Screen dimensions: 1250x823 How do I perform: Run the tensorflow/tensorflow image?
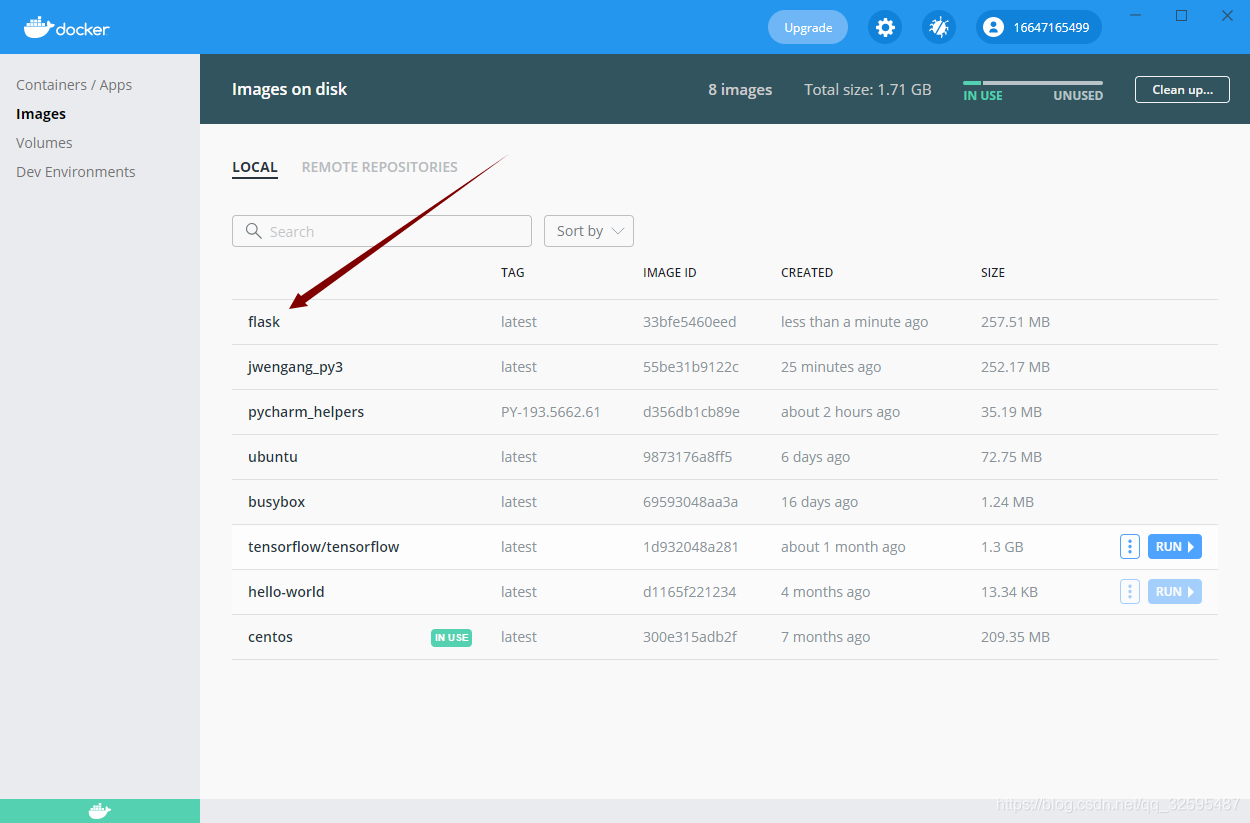[x=1175, y=547]
